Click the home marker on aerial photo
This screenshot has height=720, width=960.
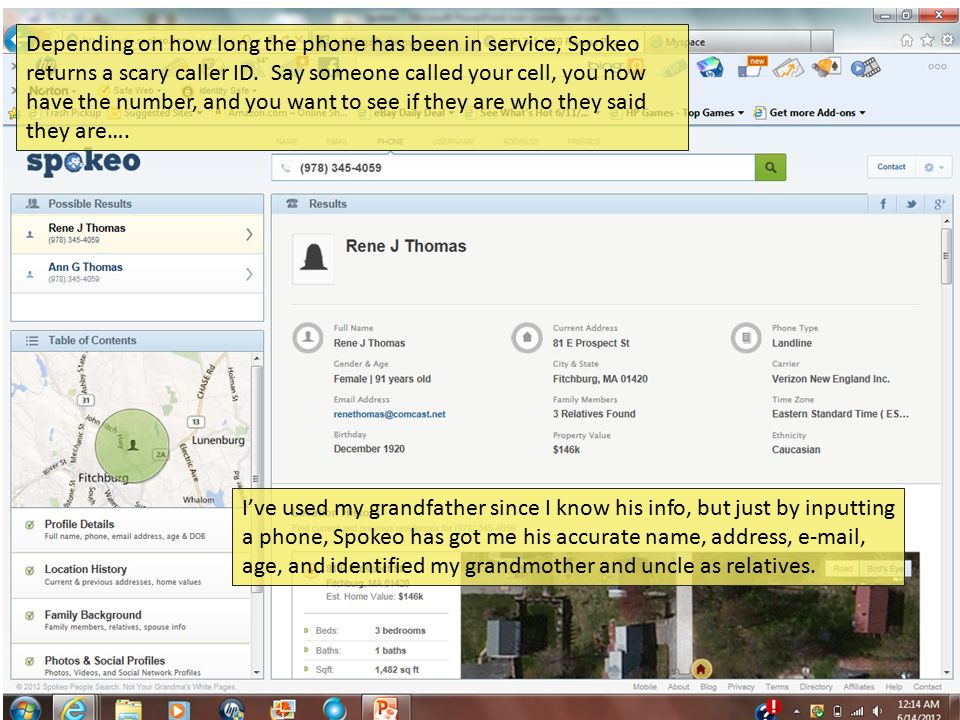point(701,669)
